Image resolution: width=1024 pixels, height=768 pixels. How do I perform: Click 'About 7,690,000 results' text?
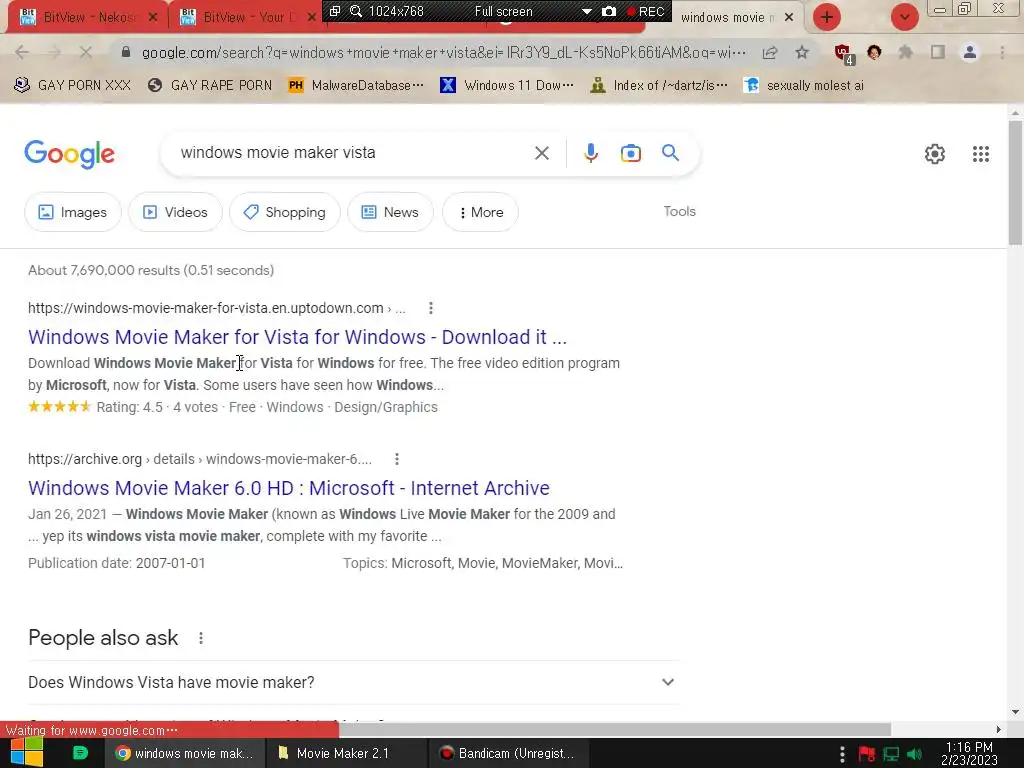click(151, 270)
